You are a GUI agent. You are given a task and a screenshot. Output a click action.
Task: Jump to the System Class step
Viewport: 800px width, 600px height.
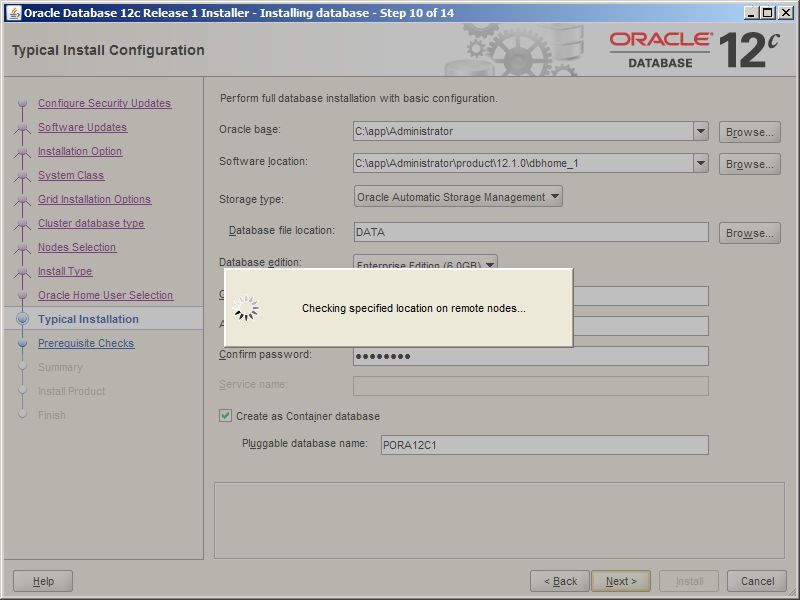(x=71, y=175)
